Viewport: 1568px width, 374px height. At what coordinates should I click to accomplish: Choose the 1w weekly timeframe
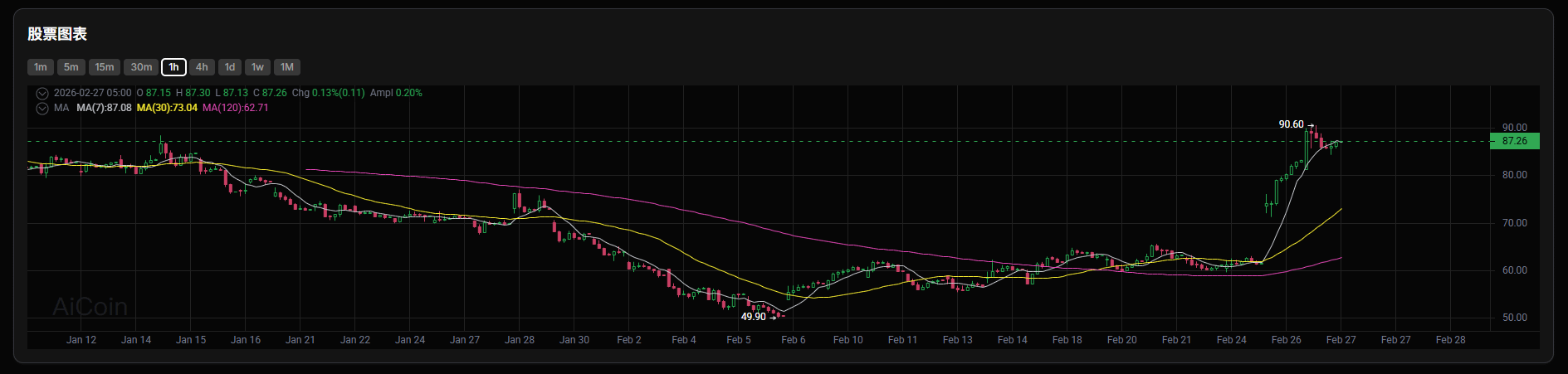pos(258,67)
